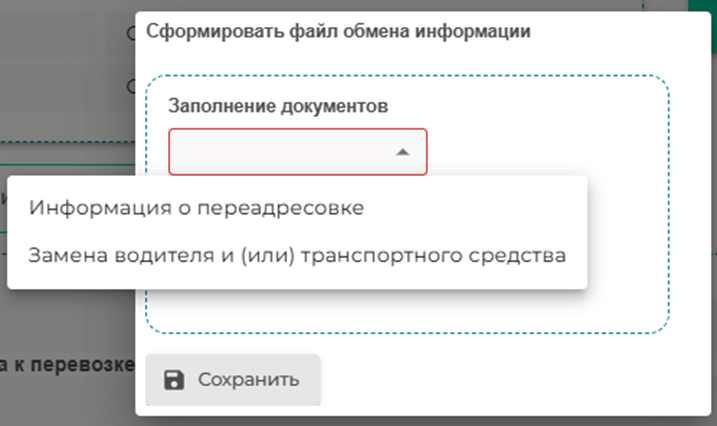Click the empty dialog footer right of 'Сохранить'
This screenshot has width=717, height=426.
click(500, 380)
